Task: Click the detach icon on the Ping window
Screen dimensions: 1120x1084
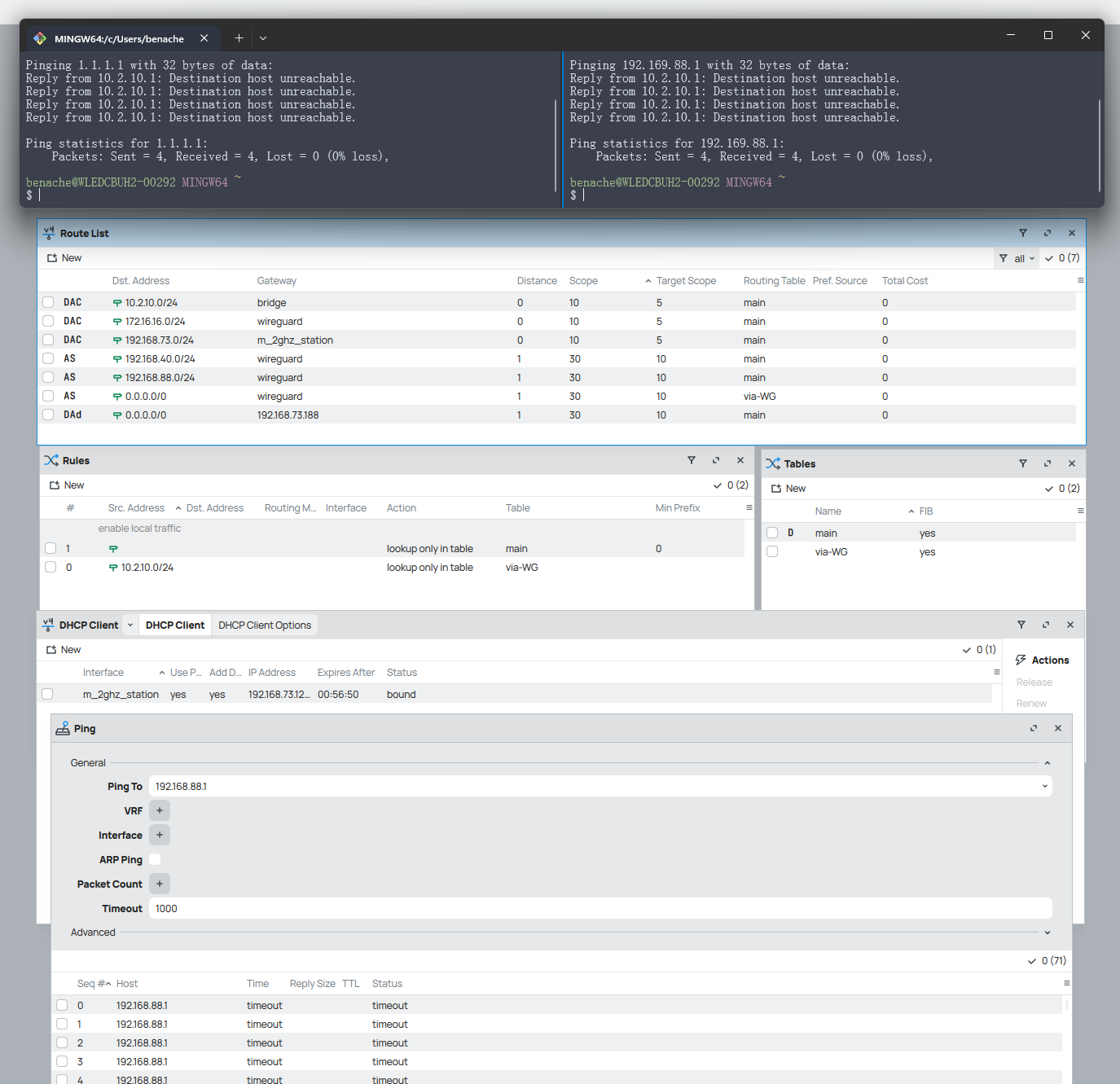Action: point(1033,728)
